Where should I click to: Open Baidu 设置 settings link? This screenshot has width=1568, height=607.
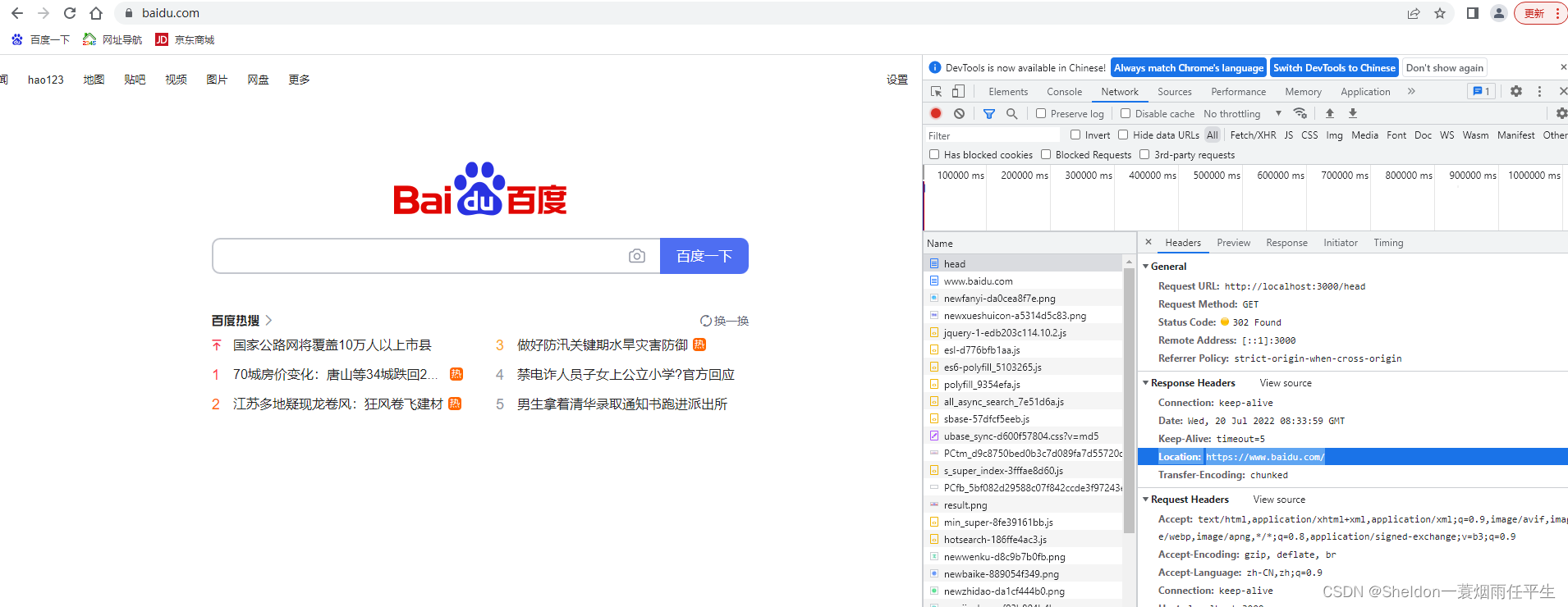[897, 80]
